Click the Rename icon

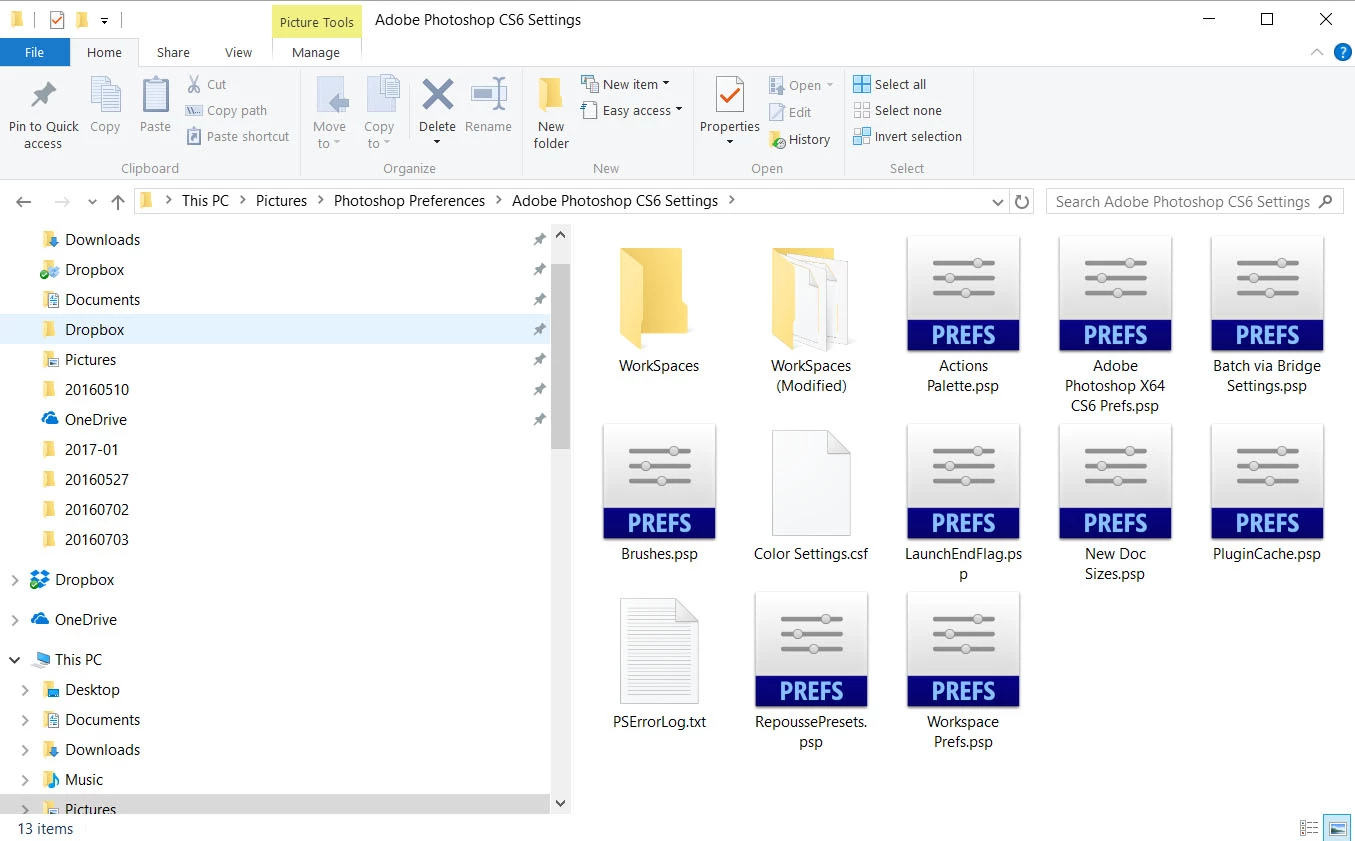point(488,96)
